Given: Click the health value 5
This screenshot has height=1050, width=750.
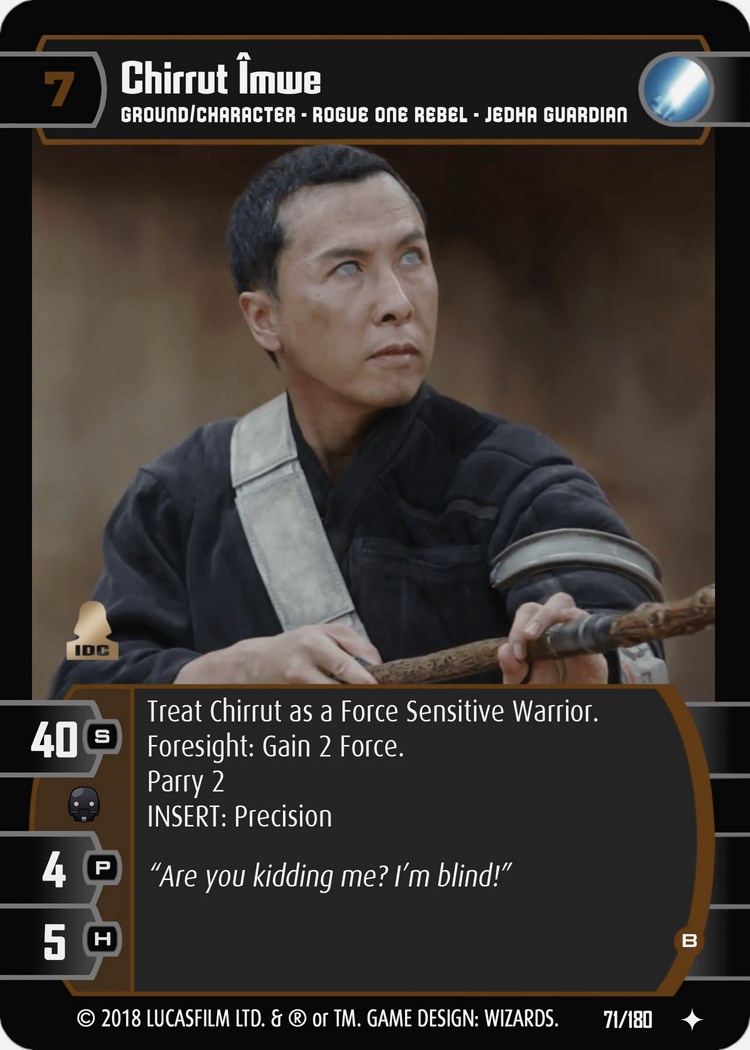Looking at the screenshot, I should click(54, 942).
